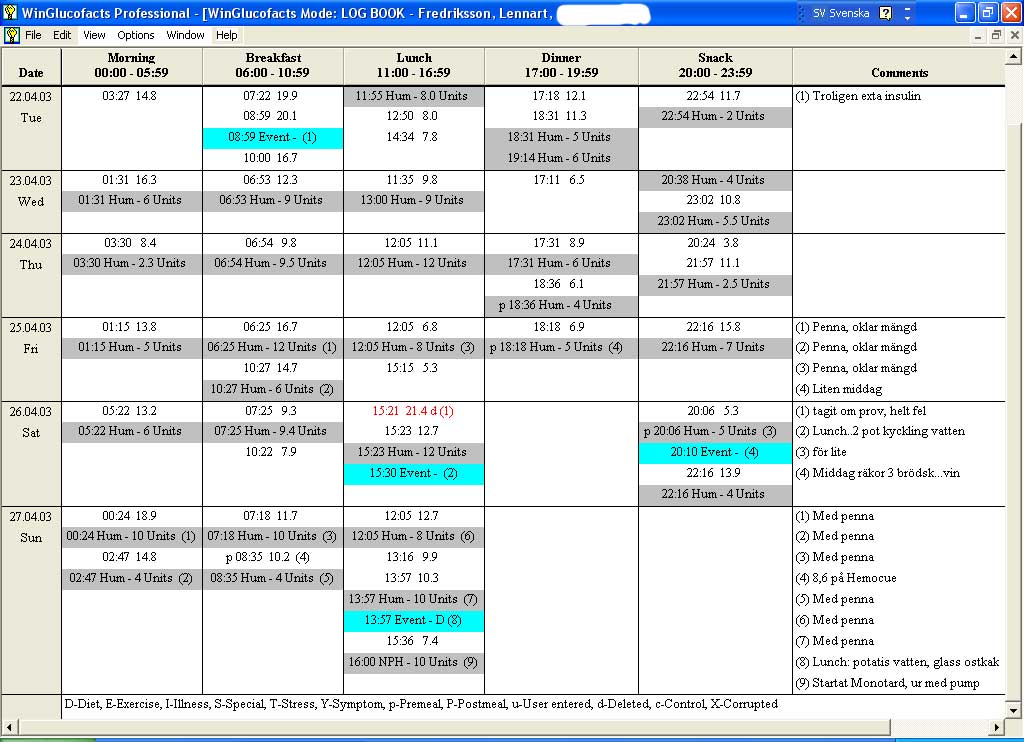Open the View menu
This screenshot has height=742, width=1024.
[94, 35]
